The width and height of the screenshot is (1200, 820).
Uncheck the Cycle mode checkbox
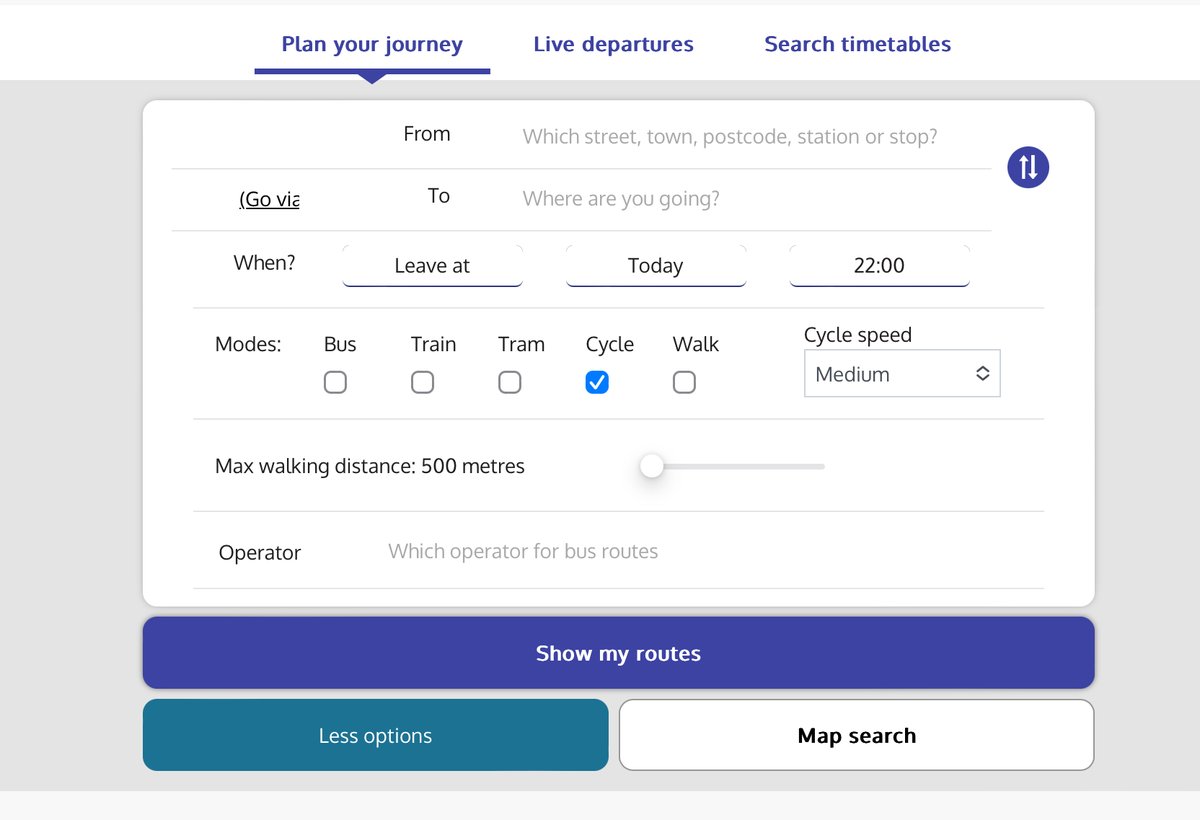597,382
